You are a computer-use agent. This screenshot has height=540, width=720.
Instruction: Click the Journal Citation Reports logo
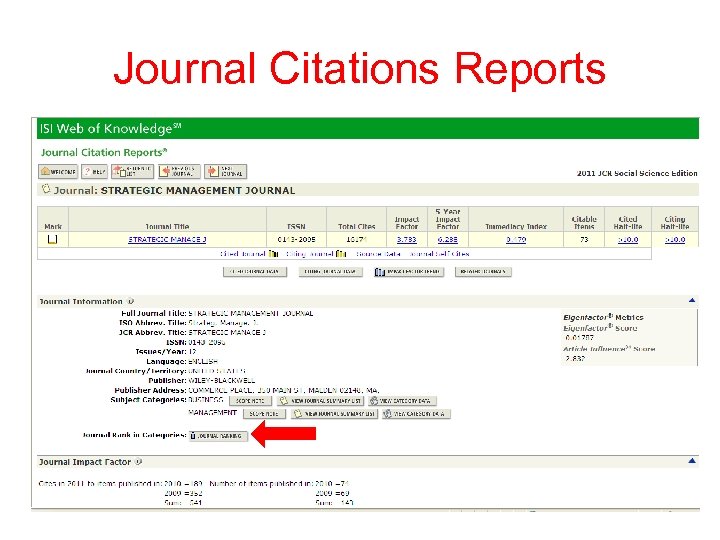(x=104, y=152)
